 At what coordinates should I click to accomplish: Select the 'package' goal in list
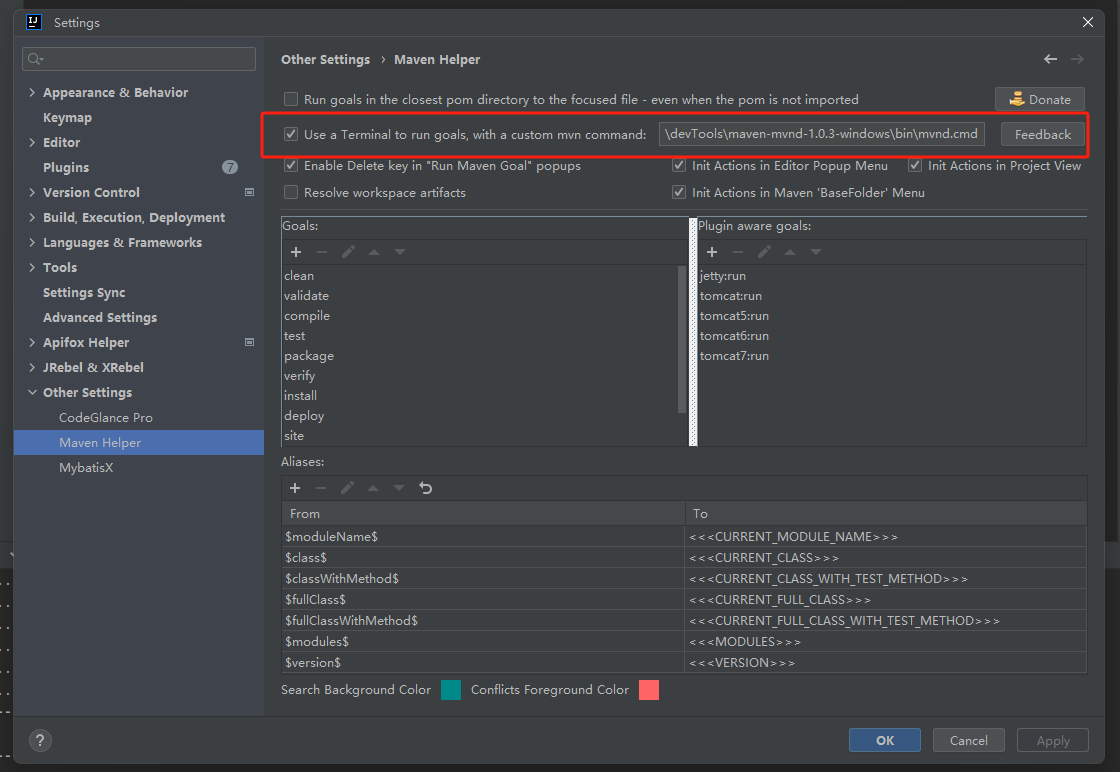[309, 356]
